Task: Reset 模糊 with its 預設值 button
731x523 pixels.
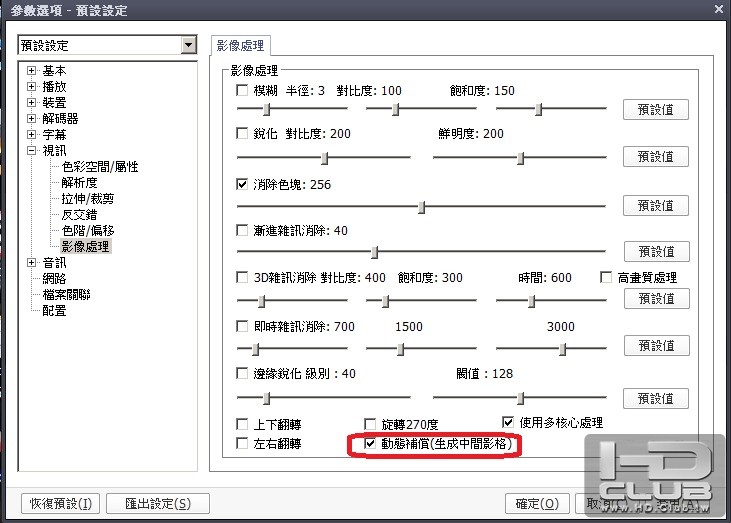Action: click(x=656, y=110)
